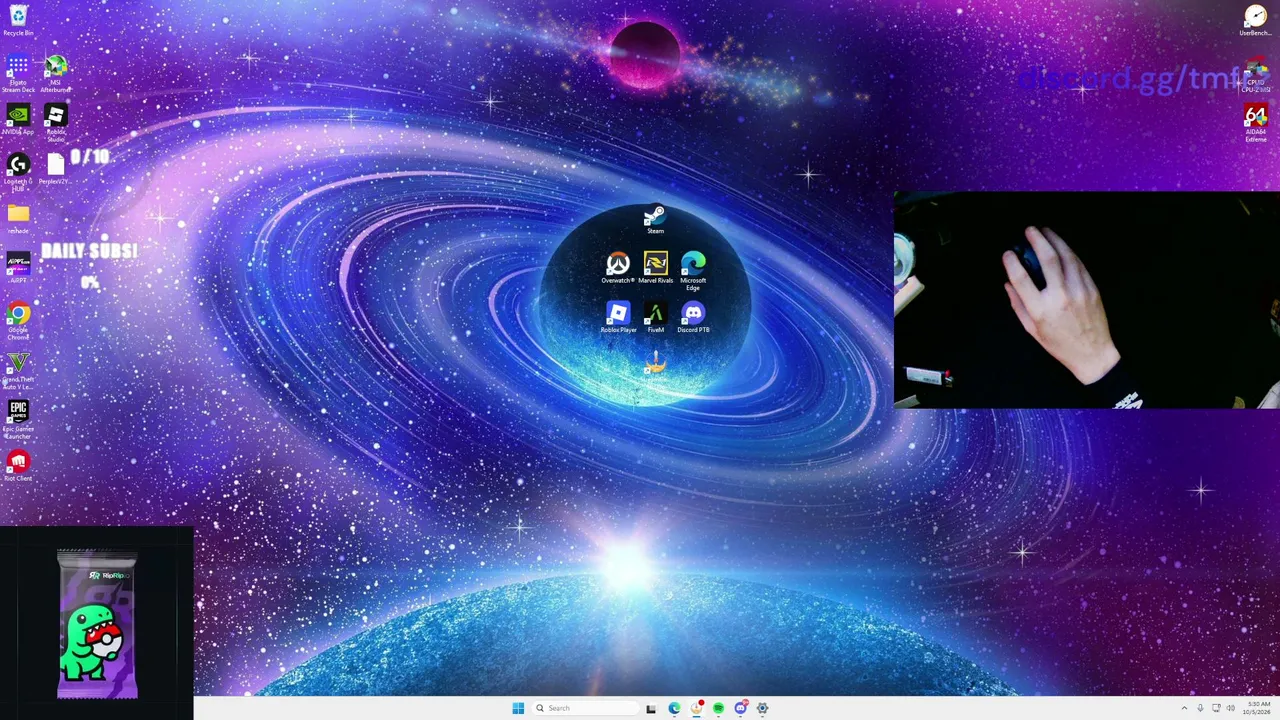Launch Grand Theft Auto V shortcut
The height and width of the screenshot is (720, 1280).
click(x=18, y=371)
